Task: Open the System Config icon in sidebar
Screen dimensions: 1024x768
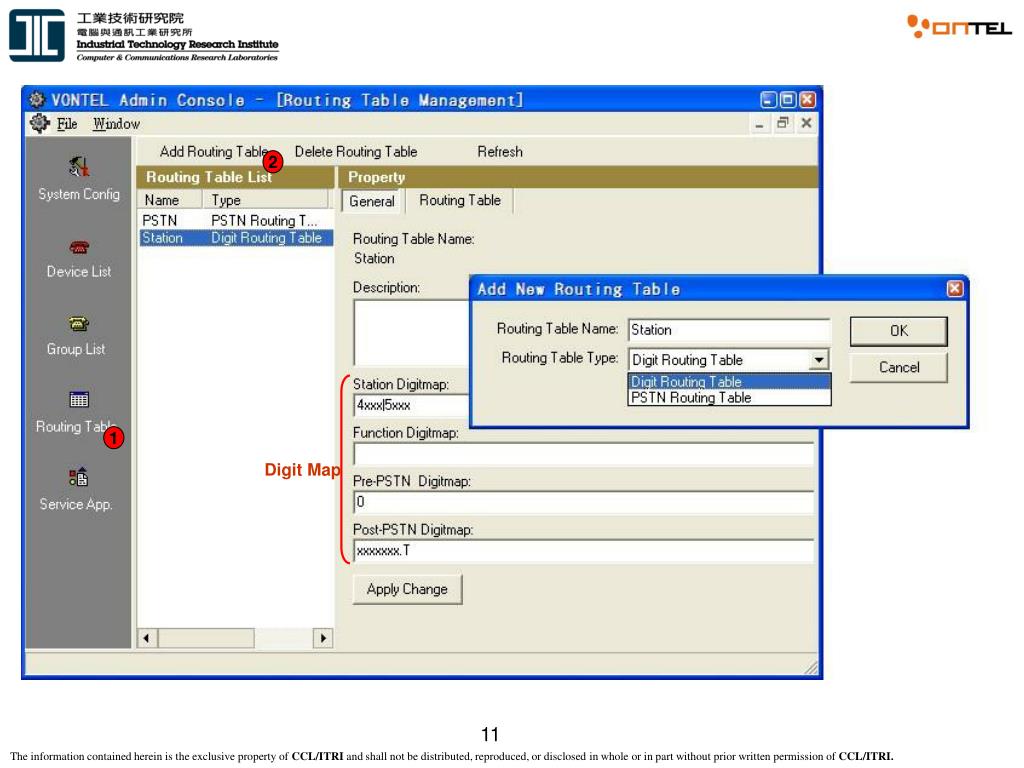Action: point(78,168)
